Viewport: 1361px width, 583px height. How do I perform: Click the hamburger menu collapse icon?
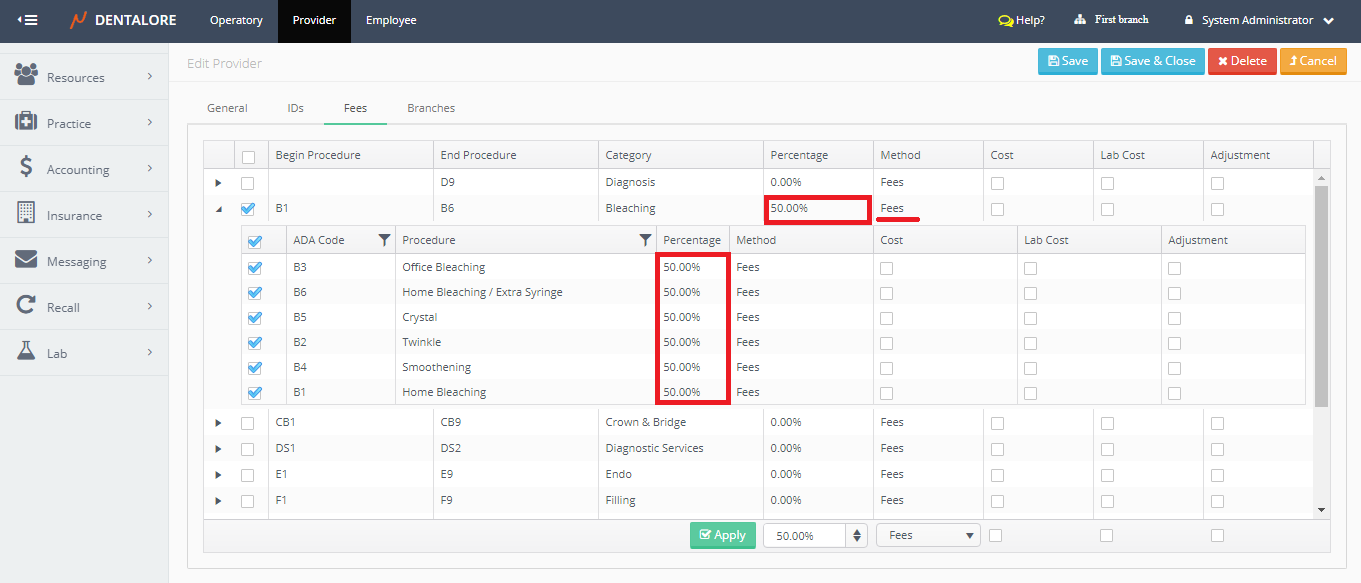(28, 20)
